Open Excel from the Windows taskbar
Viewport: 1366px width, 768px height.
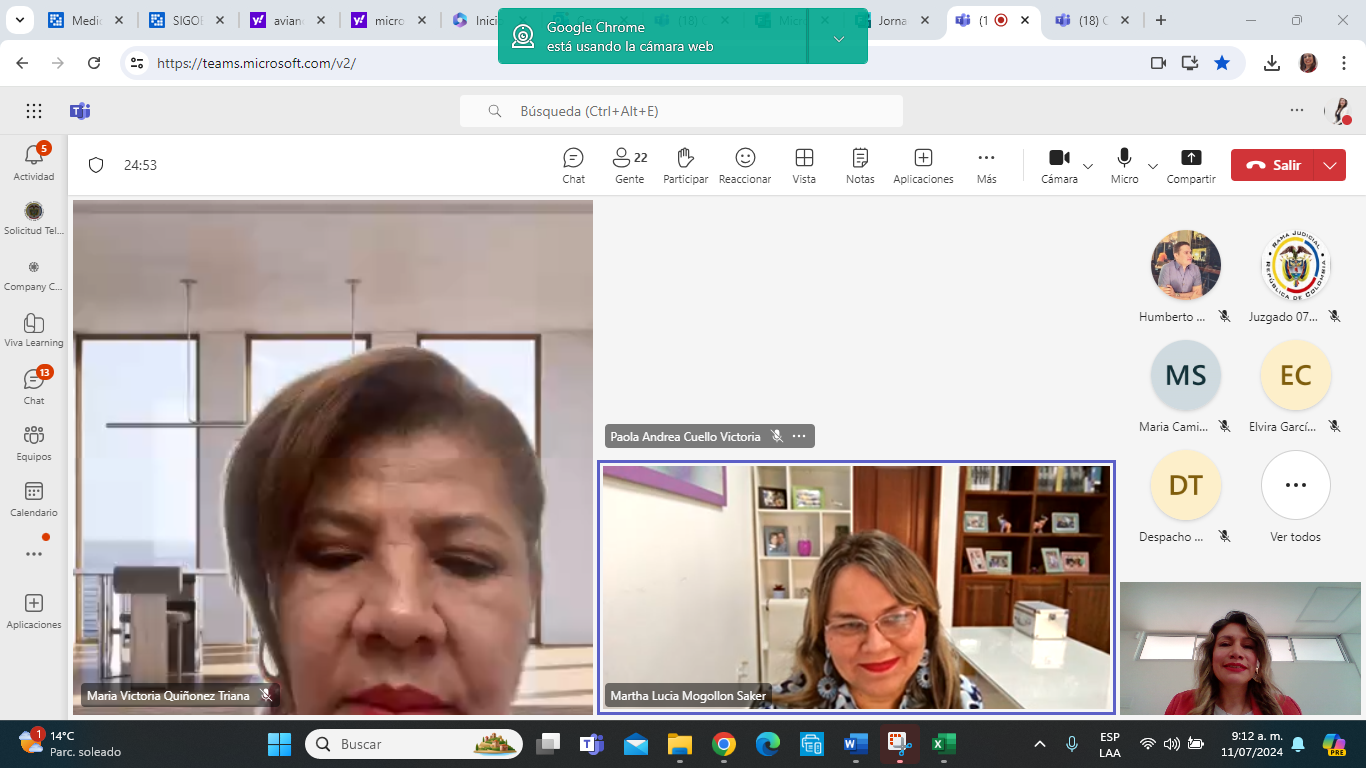tap(942, 744)
